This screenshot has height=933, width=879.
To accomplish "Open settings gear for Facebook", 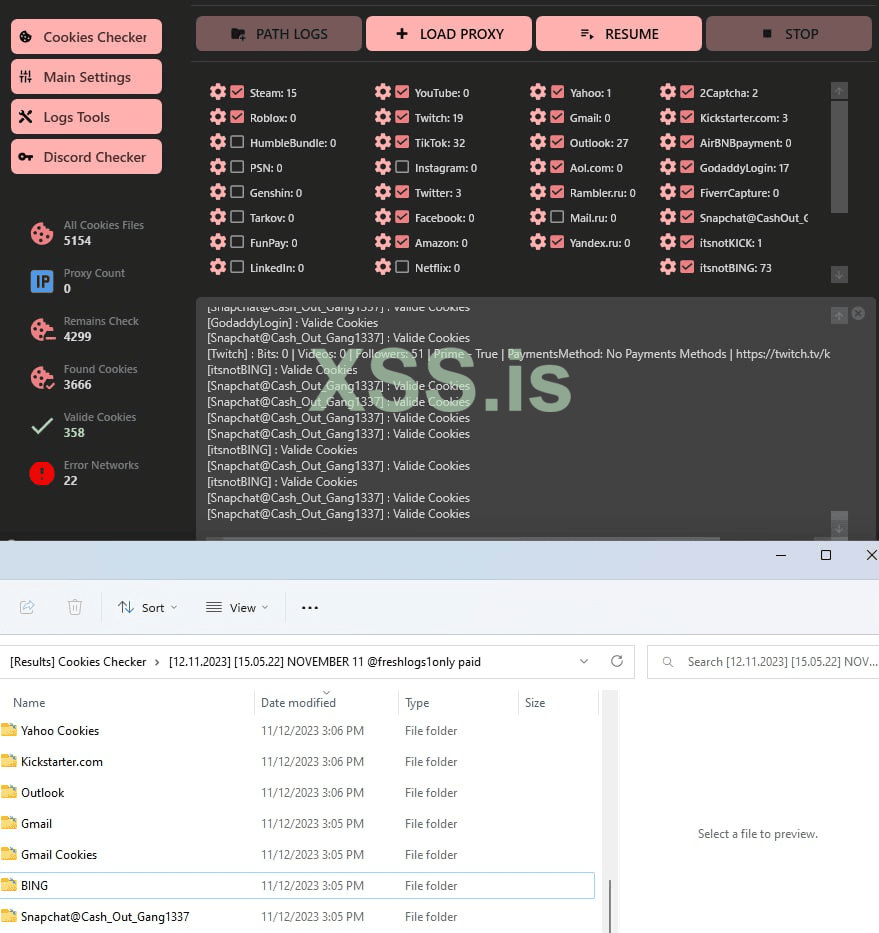I will click(x=383, y=217).
